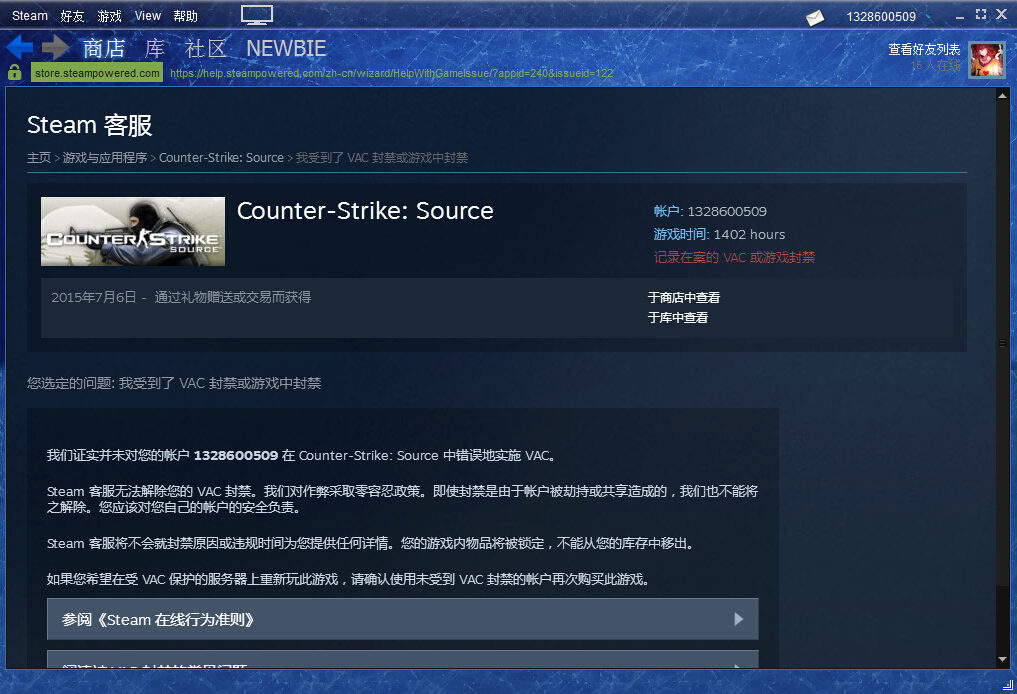Click 记录在案的 VAC 或游戏封禁 link
The height and width of the screenshot is (694, 1017).
click(734, 257)
